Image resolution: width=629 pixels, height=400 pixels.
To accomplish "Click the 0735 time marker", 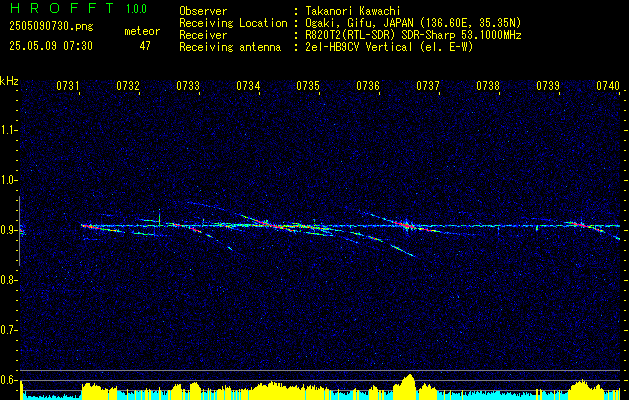I will [308, 86].
